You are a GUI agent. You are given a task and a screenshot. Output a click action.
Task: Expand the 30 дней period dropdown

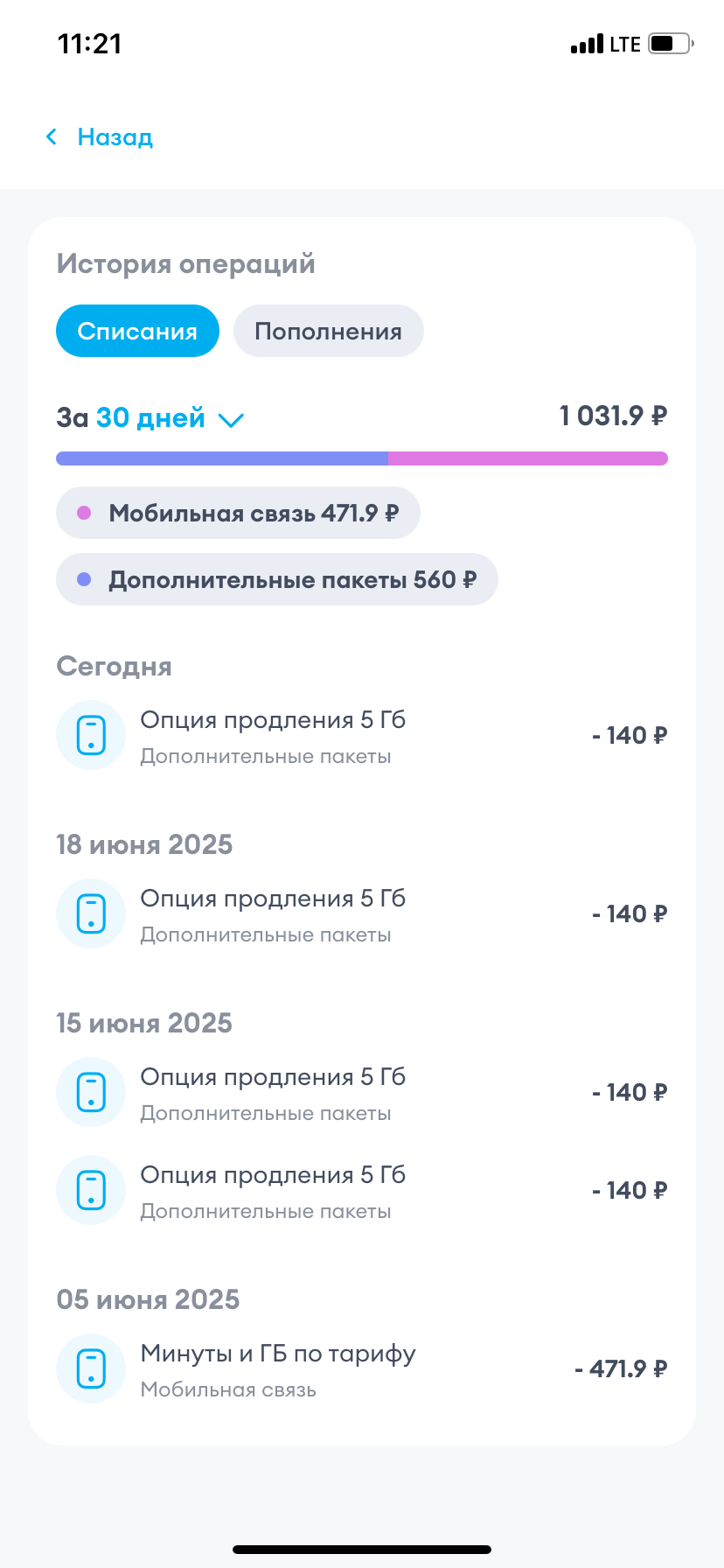click(x=150, y=418)
